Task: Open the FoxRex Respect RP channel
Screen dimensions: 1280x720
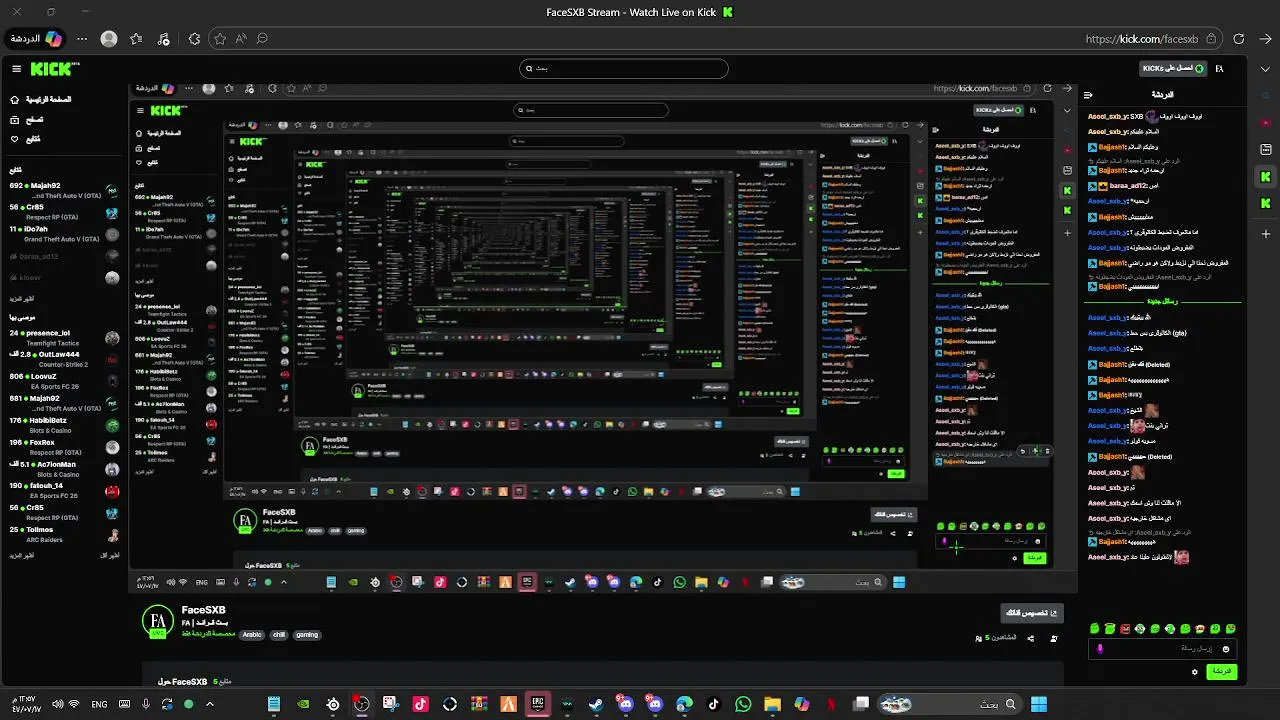Action: pos(64,447)
